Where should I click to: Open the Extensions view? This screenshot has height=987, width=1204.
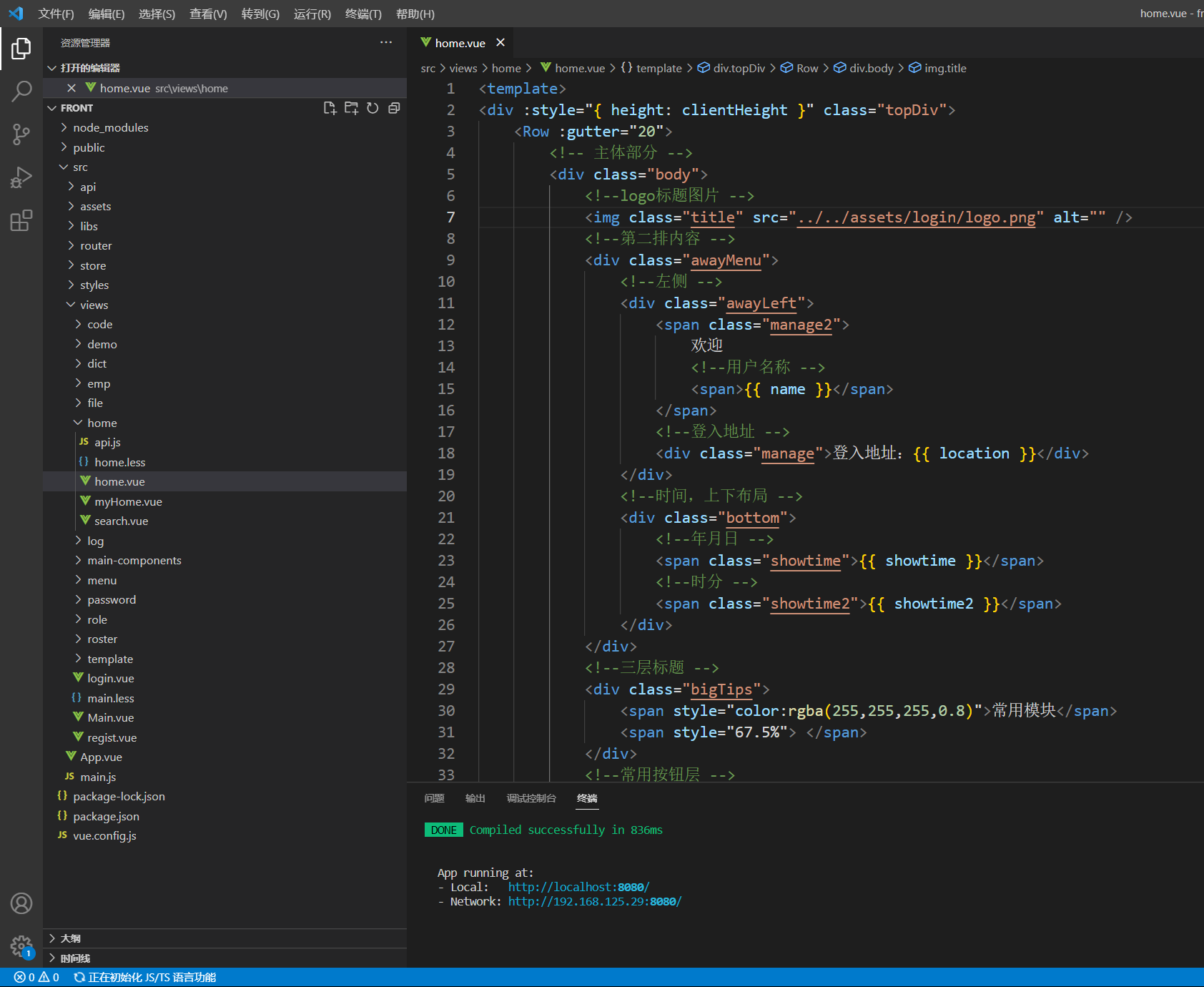tap(21, 220)
